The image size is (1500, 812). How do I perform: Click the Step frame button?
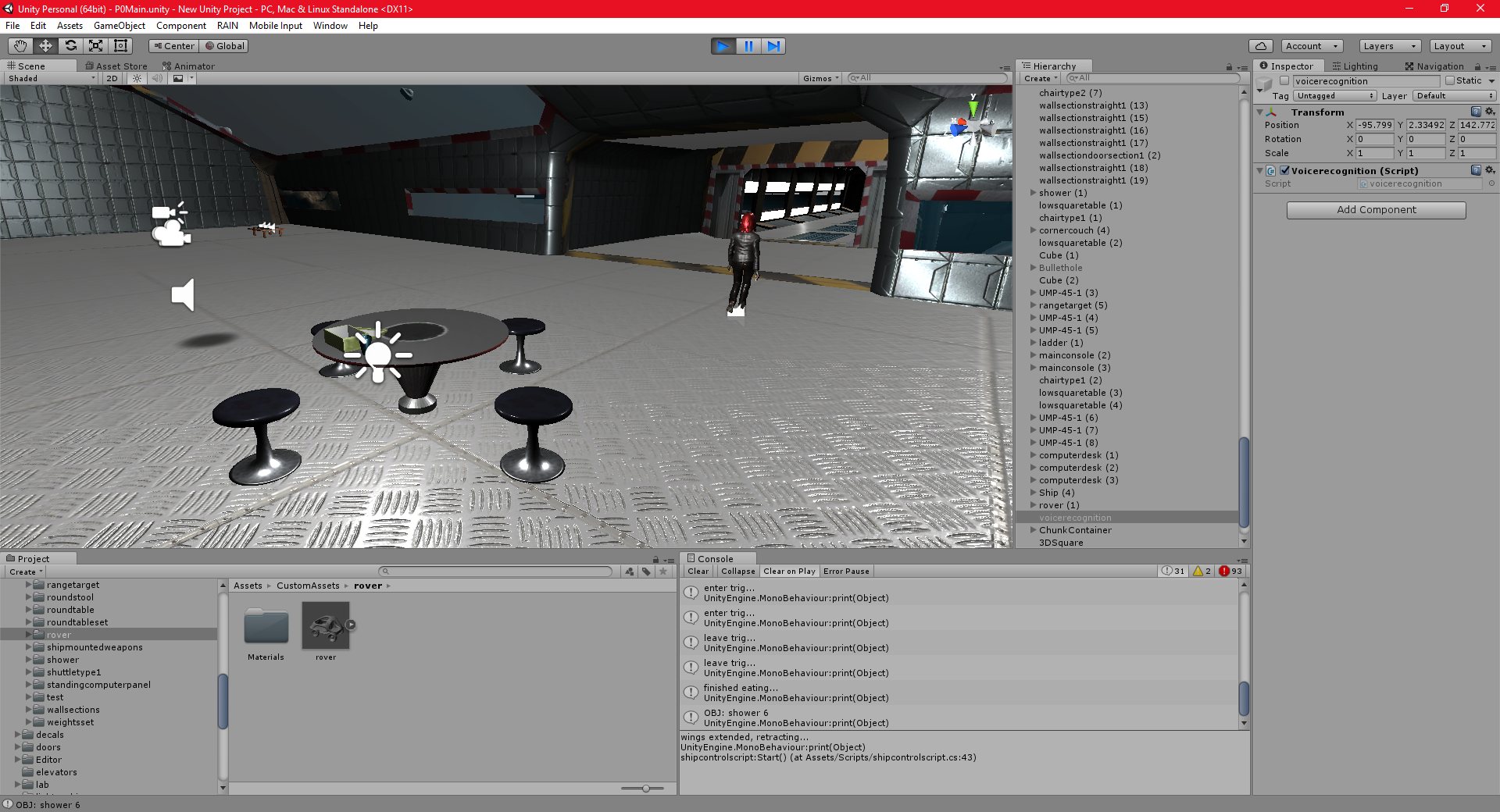click(x=773, y=46)
